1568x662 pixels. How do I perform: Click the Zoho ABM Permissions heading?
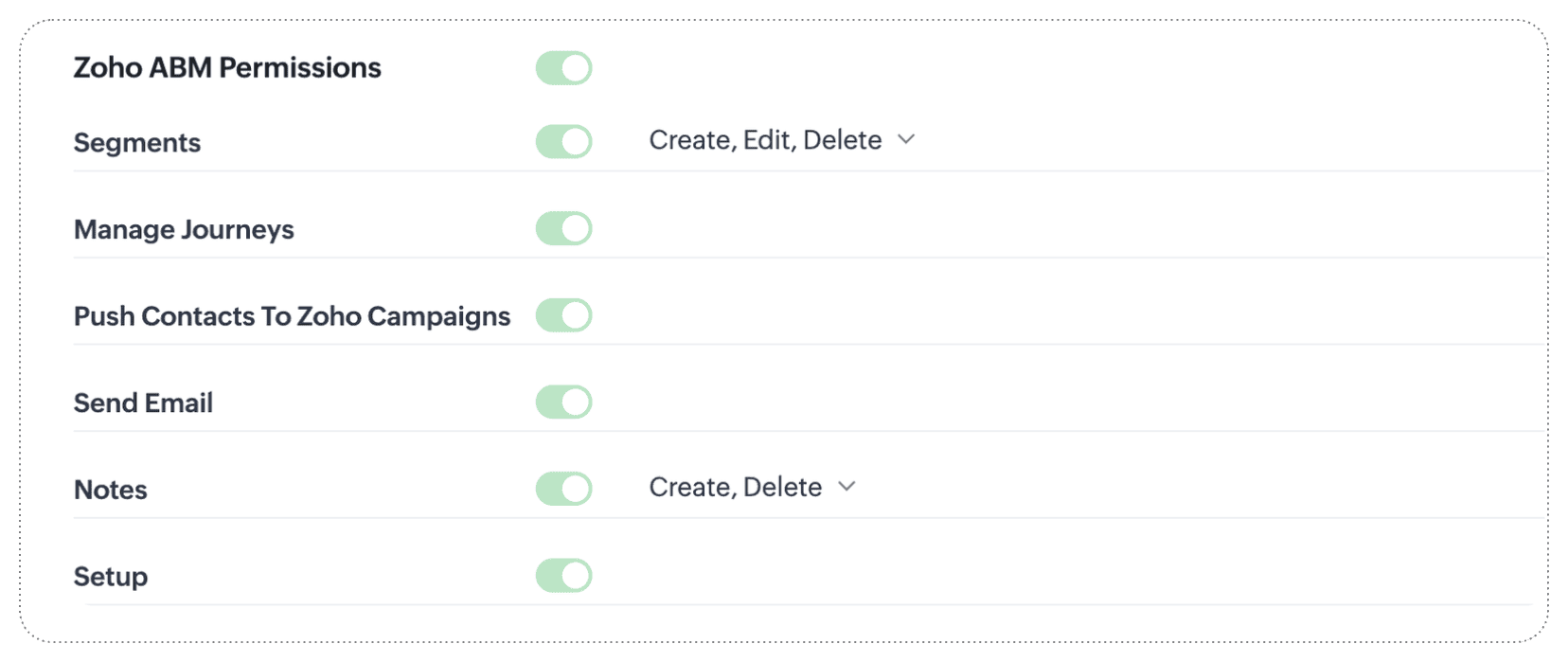click(227, 68)
